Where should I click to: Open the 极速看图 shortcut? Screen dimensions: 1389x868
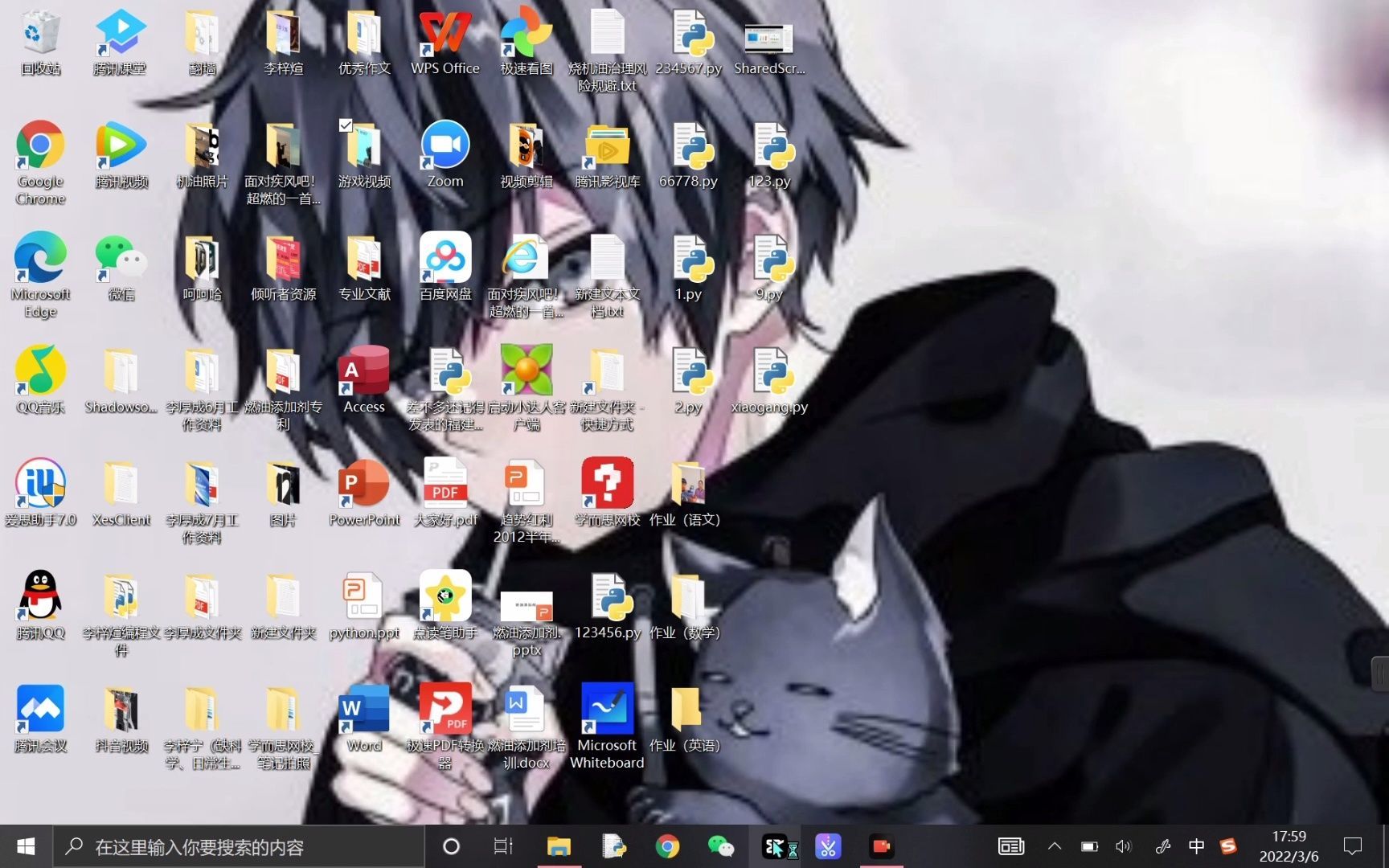(527, 42)
